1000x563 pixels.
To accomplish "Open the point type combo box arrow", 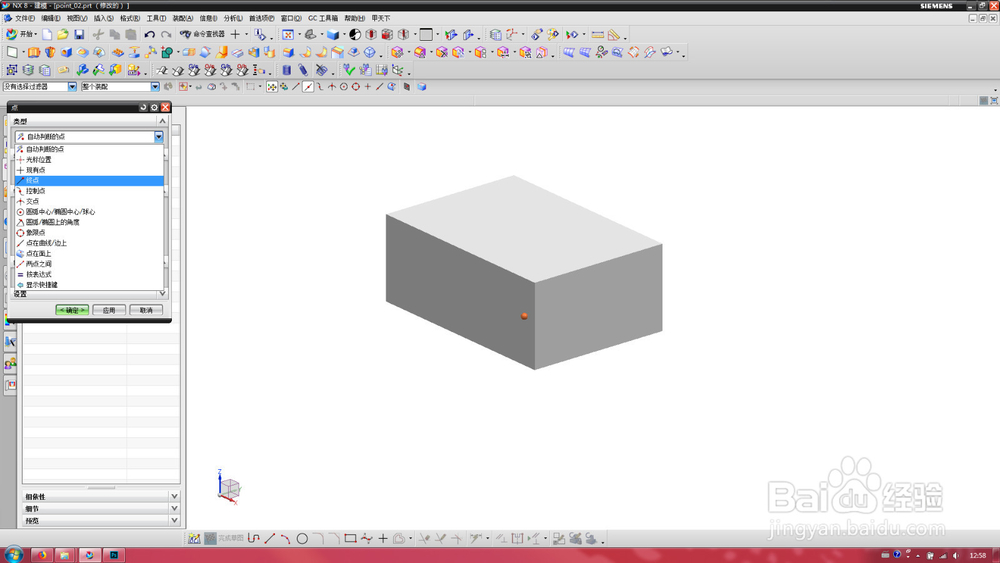I will (158, 136).
